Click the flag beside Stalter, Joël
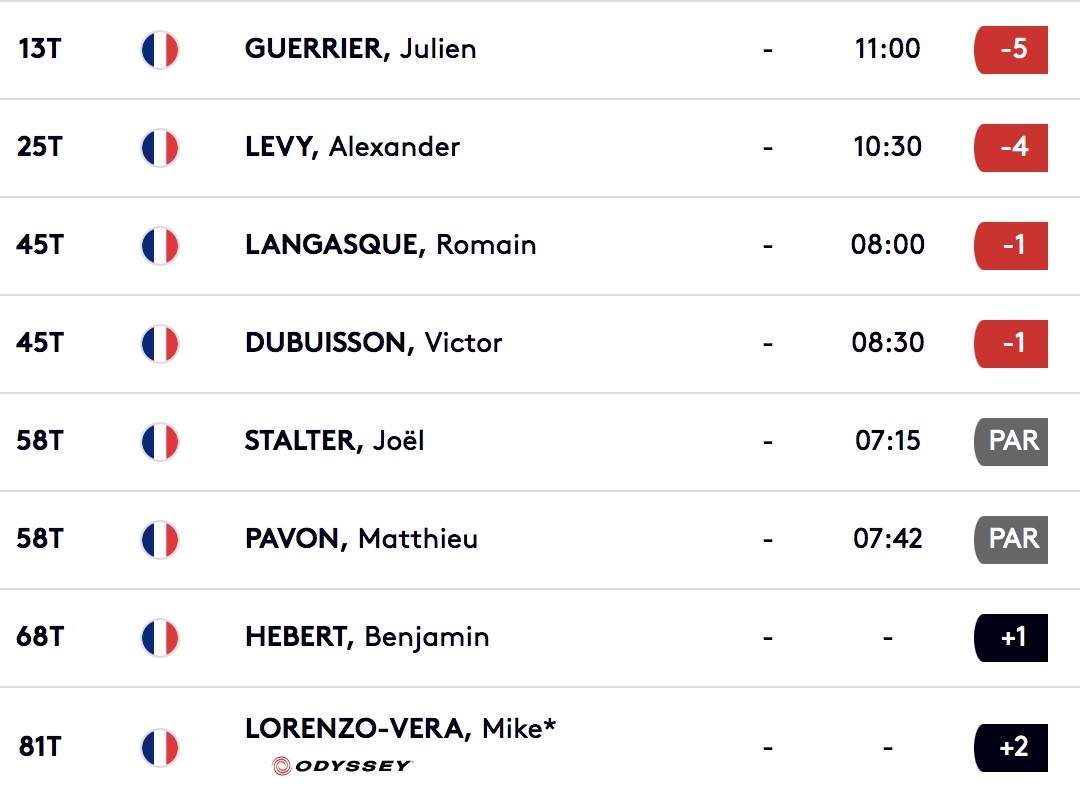Viewport: 1080px width, 808px height. 160,442
